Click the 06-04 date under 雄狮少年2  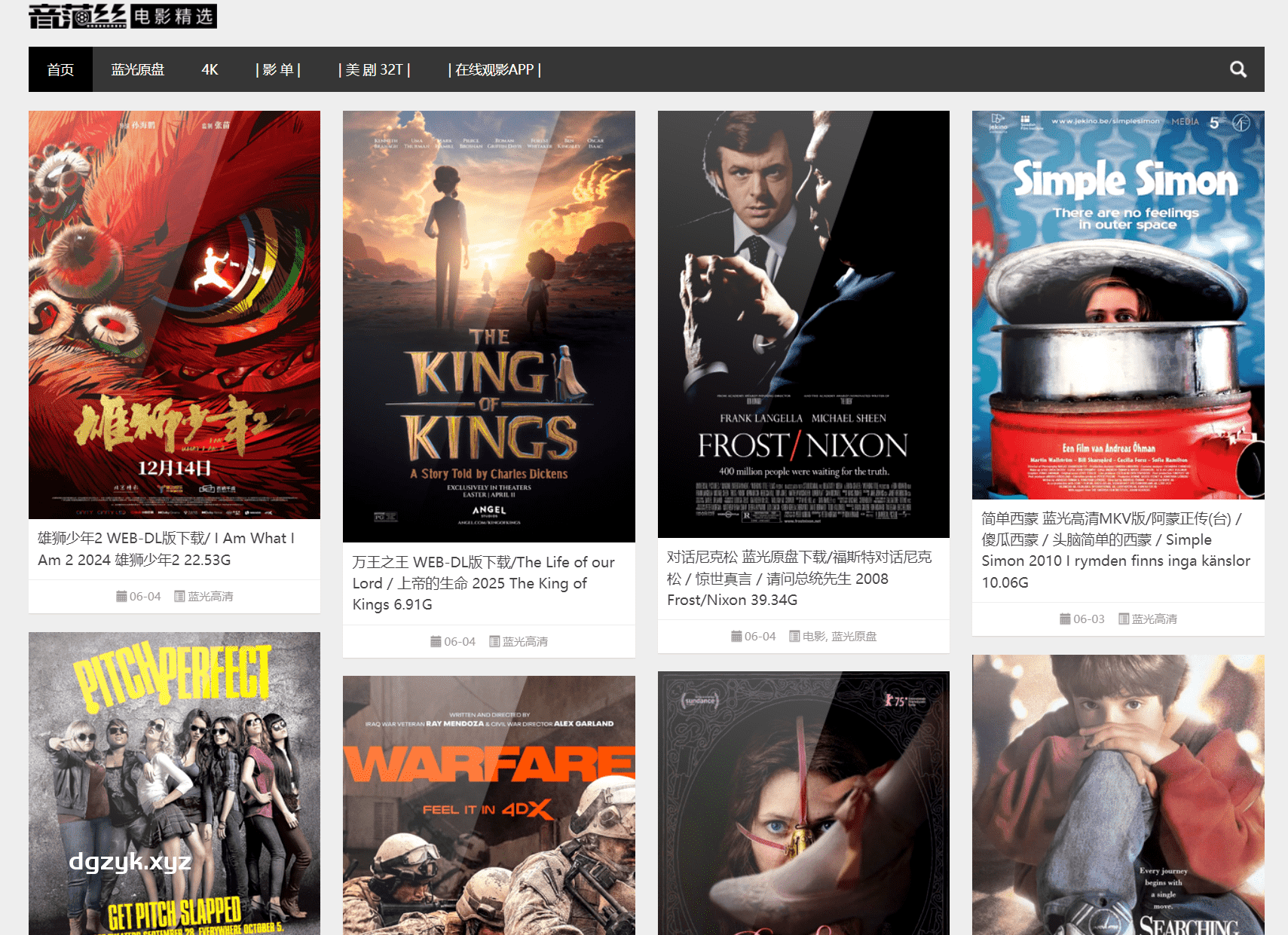click(145, 596)
